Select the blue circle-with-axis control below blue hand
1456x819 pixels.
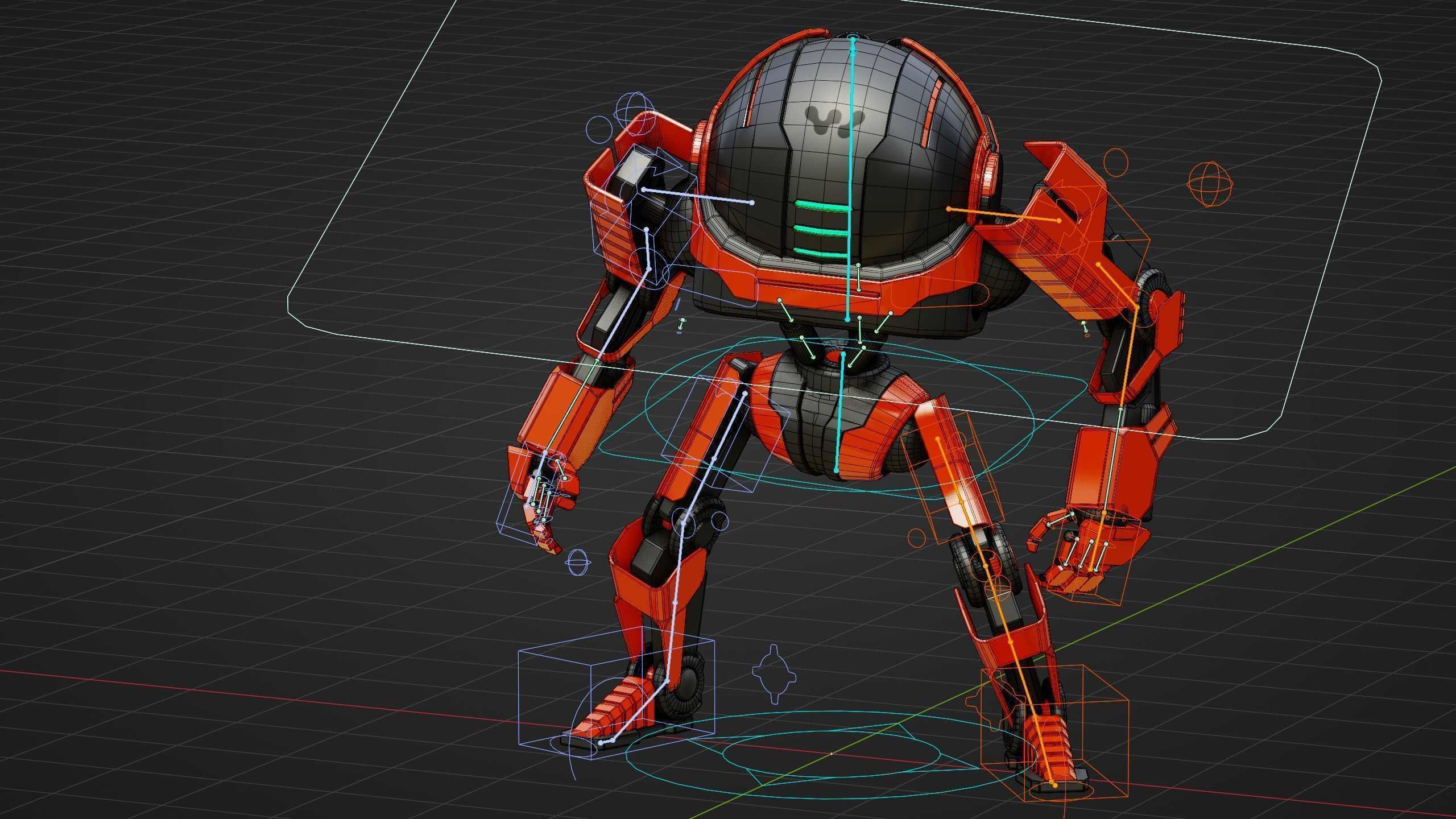pos(579,564)
